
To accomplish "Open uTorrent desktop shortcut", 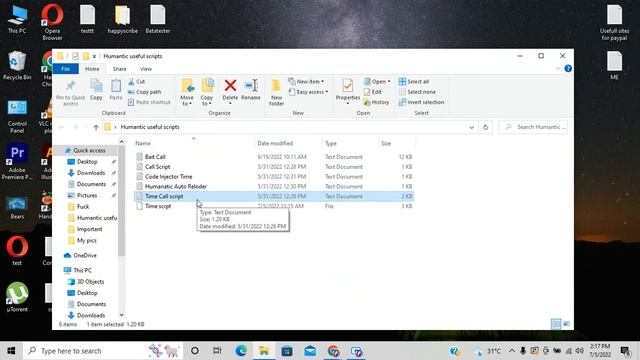I will [17, 297].
